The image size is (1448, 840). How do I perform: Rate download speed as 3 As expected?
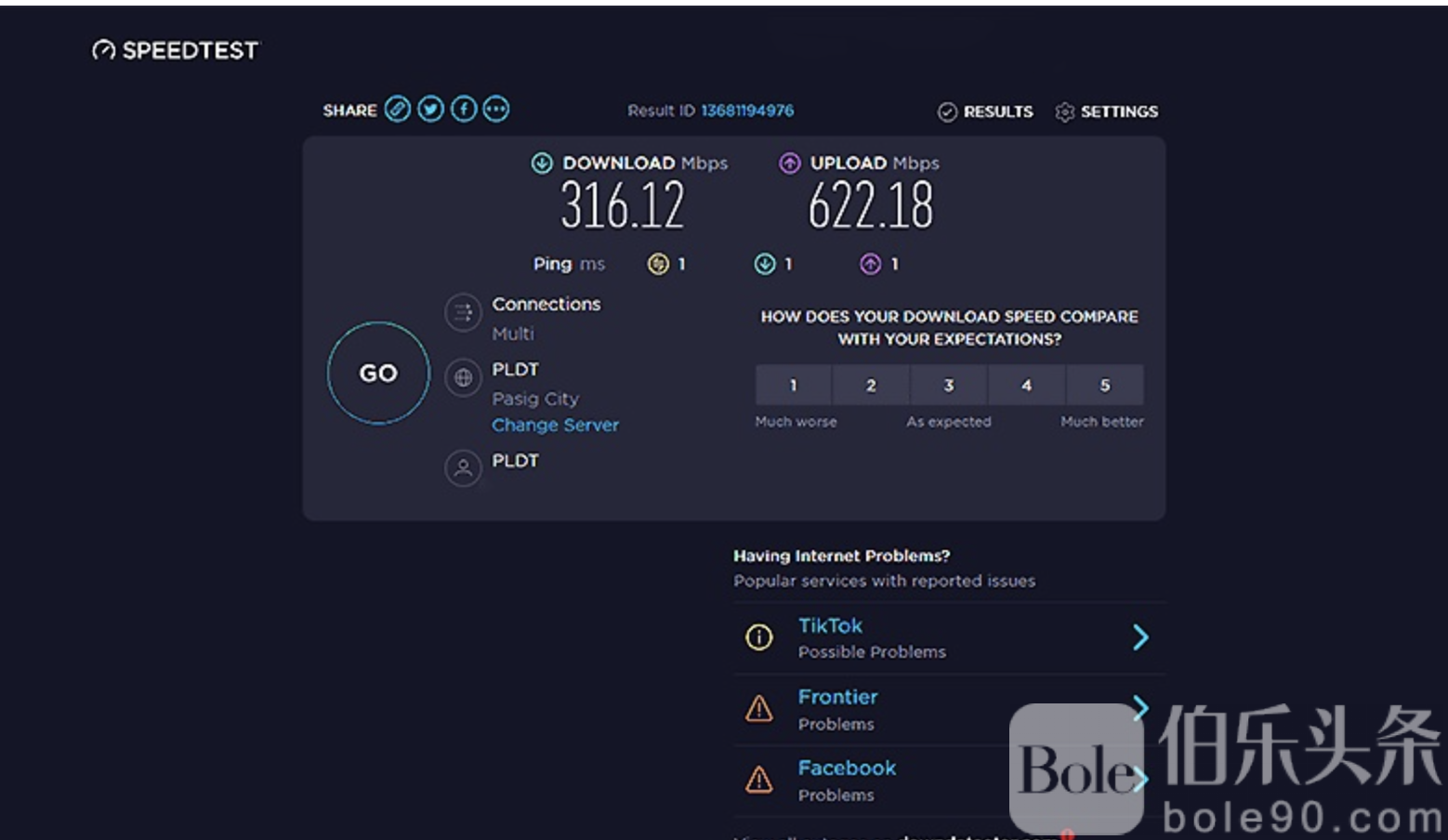949,385
